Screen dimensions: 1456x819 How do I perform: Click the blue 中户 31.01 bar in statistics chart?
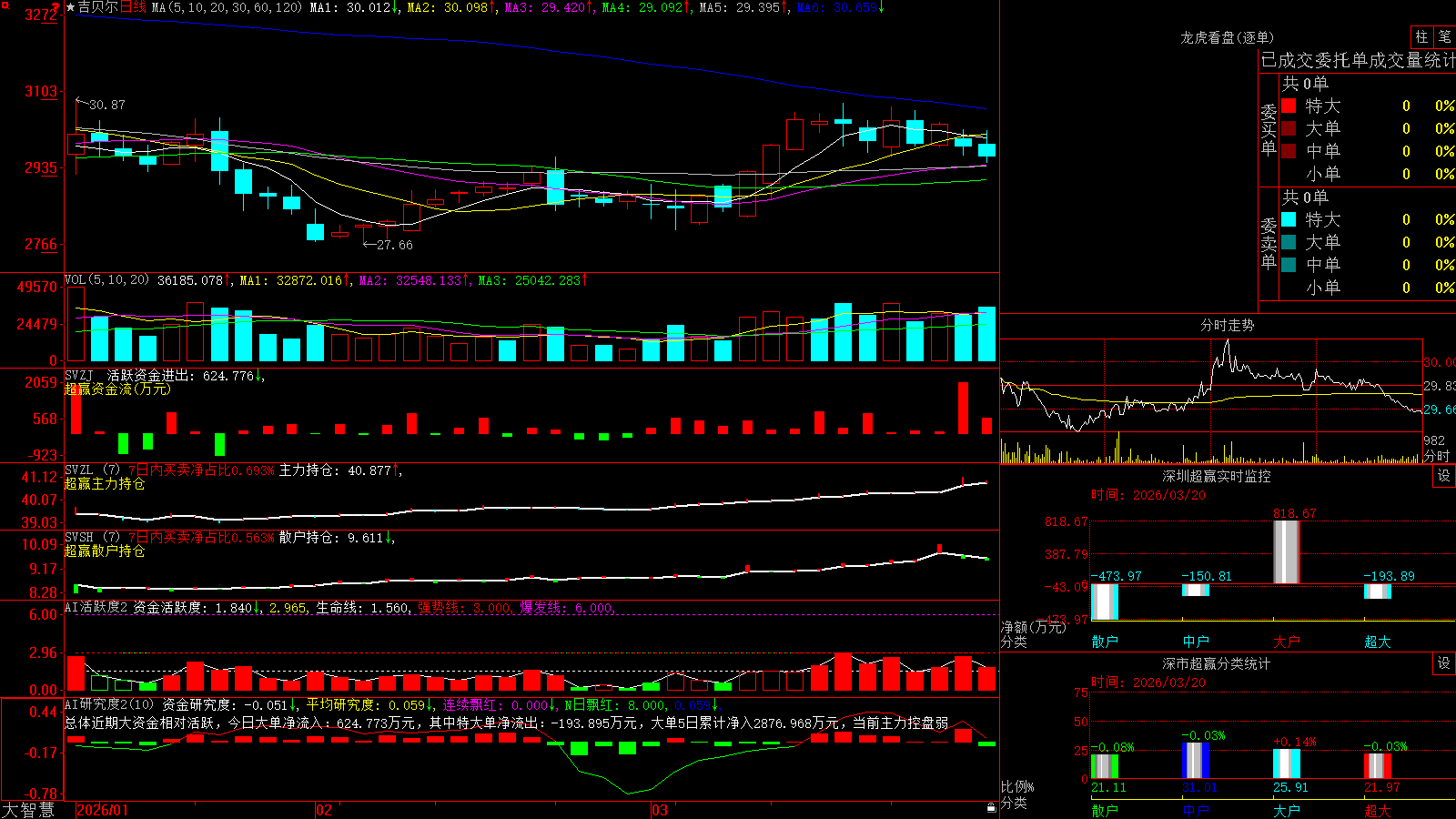pos(1196,760)
